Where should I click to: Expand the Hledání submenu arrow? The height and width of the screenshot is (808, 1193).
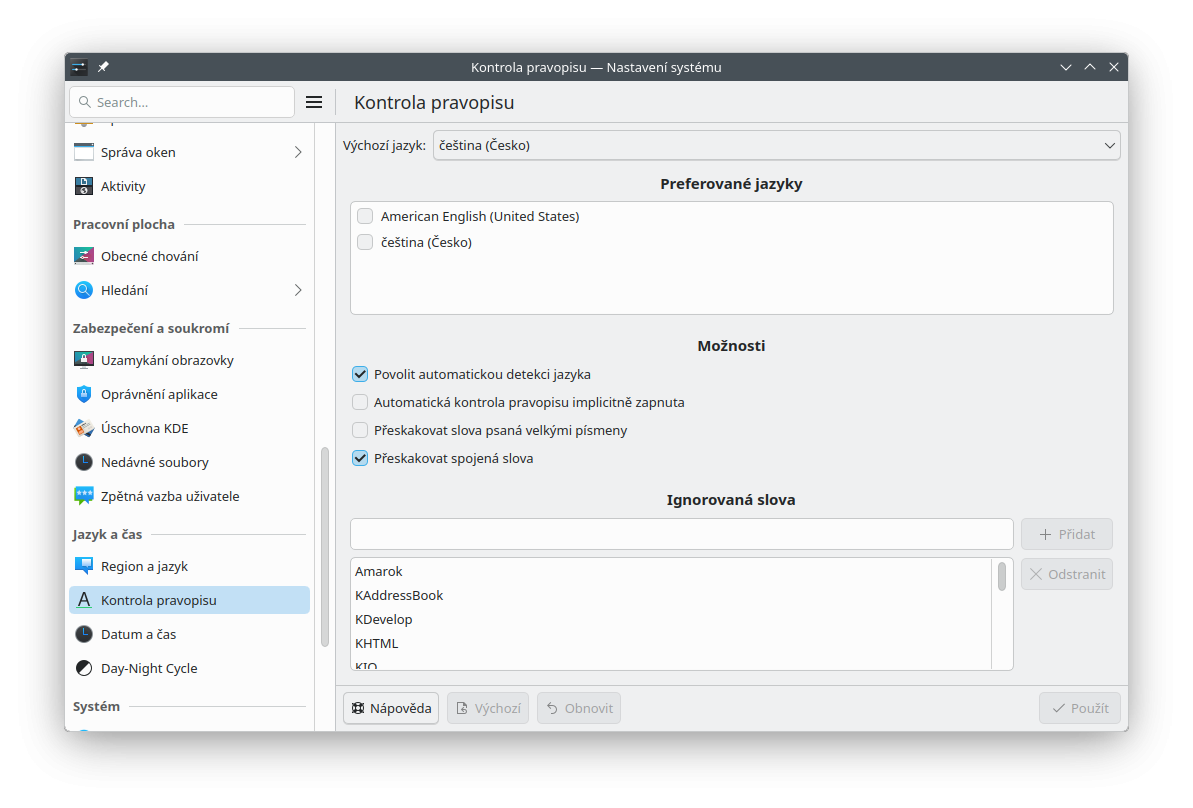point(298,290)
